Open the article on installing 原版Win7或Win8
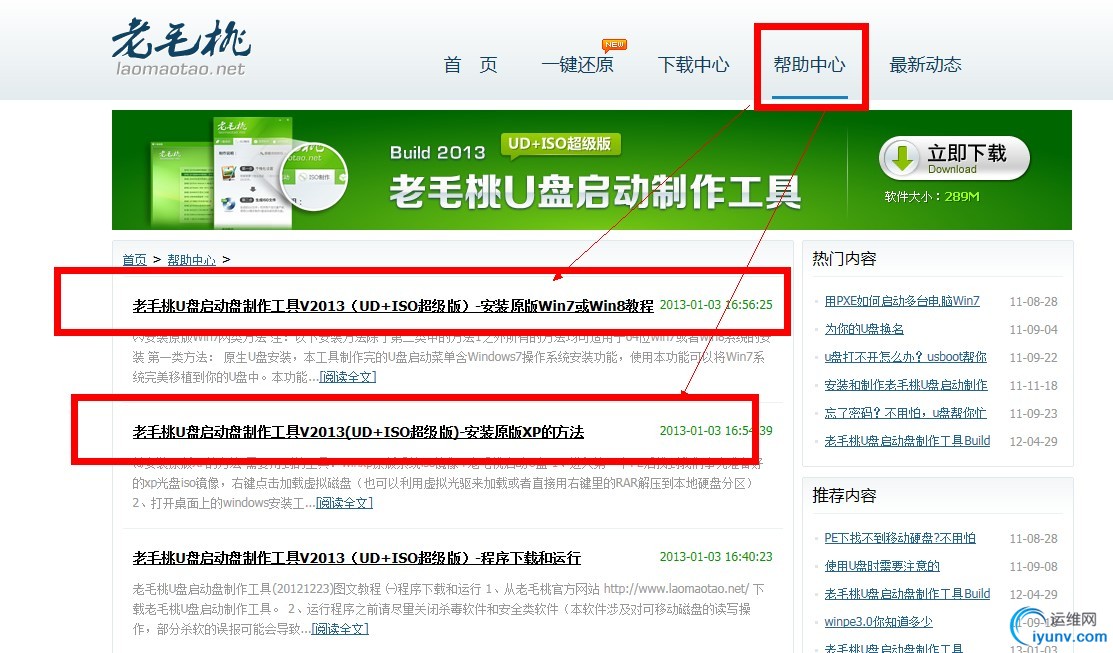Viewport: 1113px width, 653px height. click(x=393, y=306)
